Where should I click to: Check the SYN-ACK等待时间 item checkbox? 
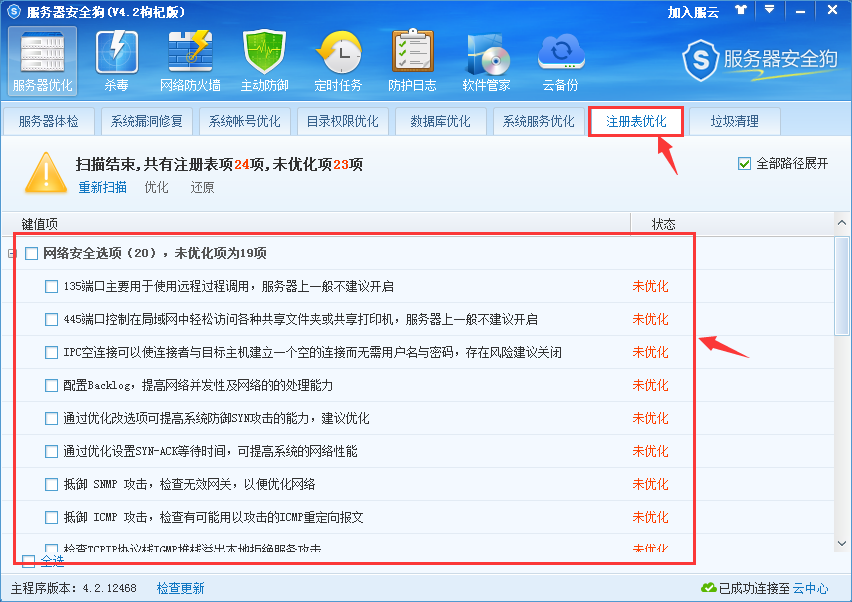pos(51,452)
